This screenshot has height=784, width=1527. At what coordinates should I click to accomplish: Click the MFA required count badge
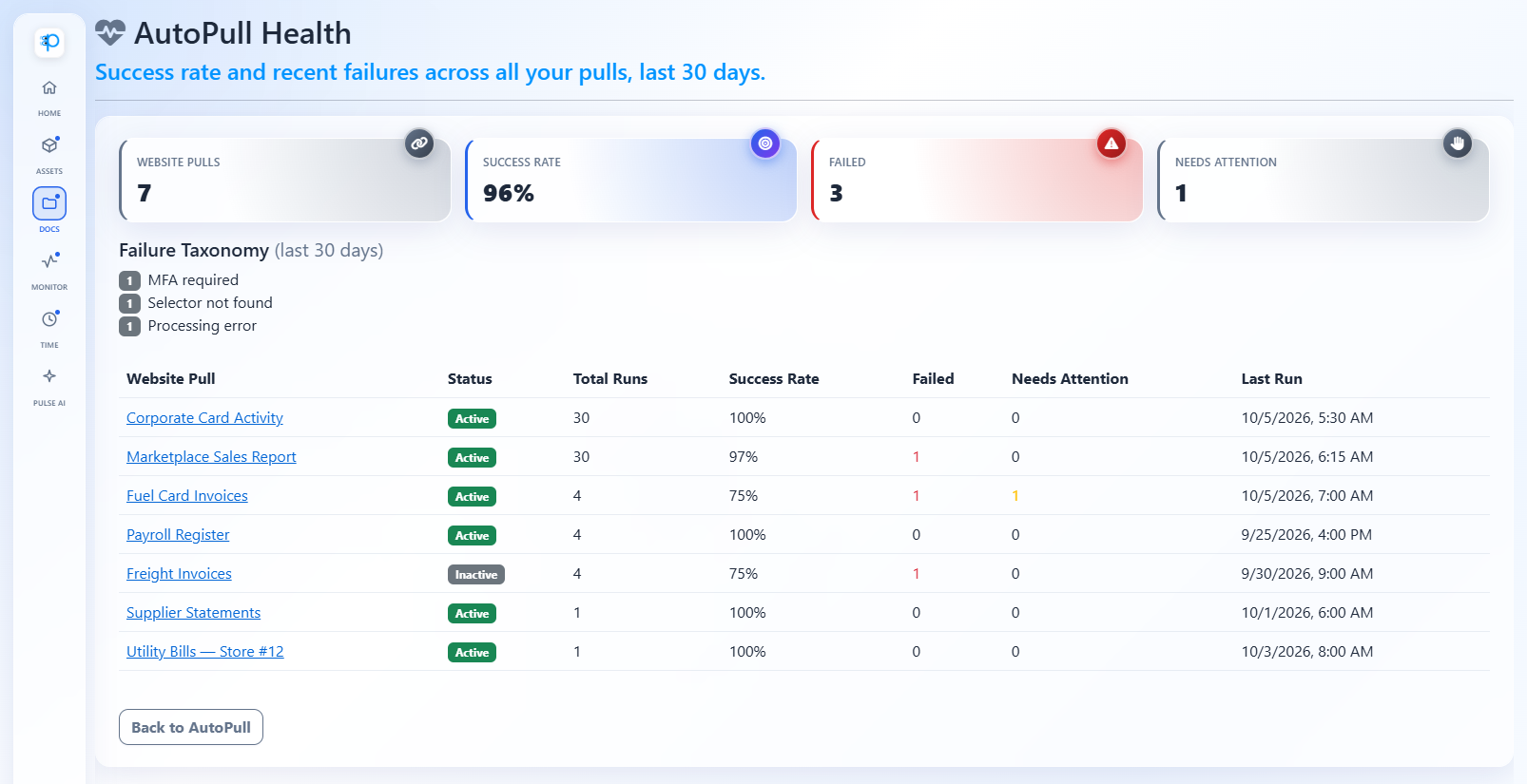pos(129,281)
